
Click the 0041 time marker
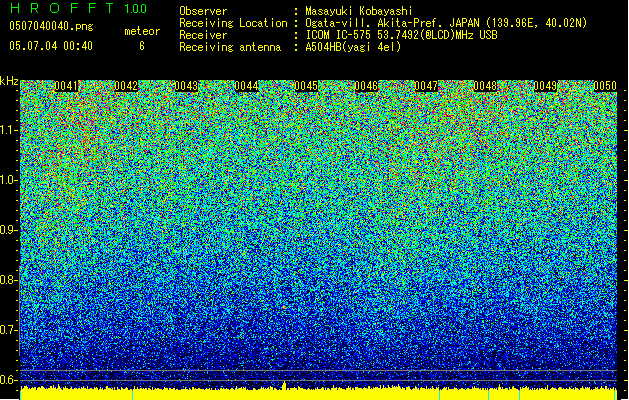pos(66,86)
